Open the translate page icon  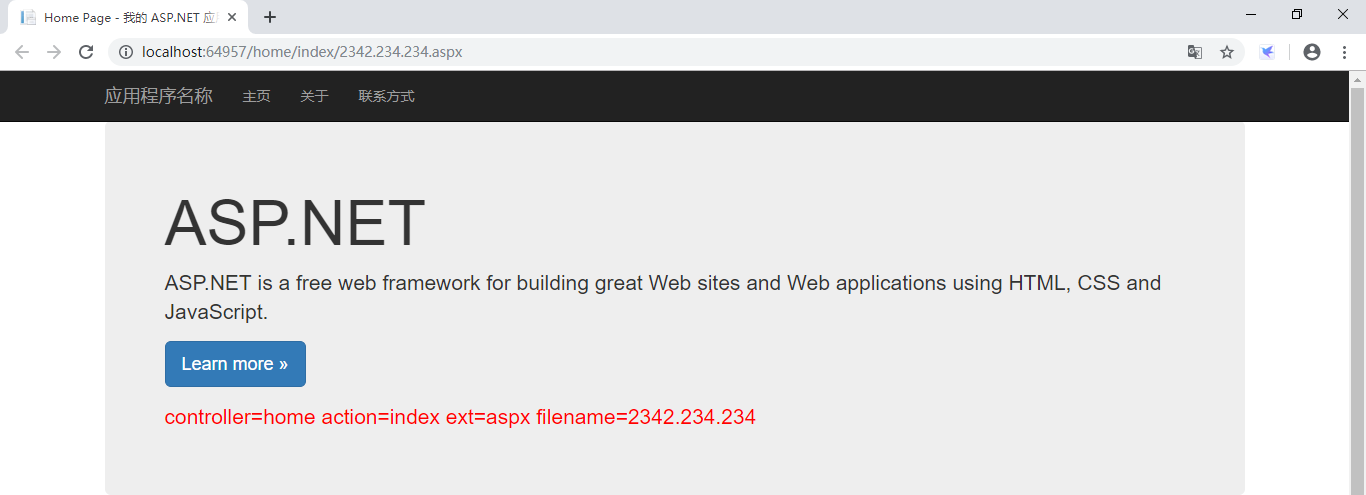click(x=1195, y=52)
